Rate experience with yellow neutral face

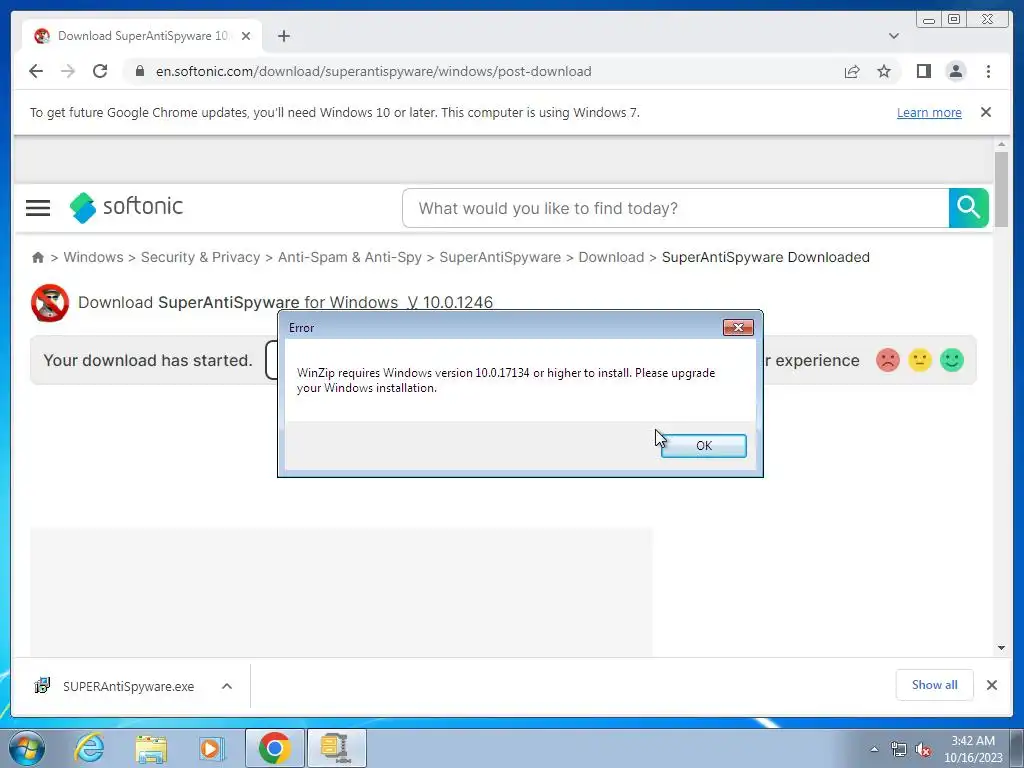(x=920, y=360)
